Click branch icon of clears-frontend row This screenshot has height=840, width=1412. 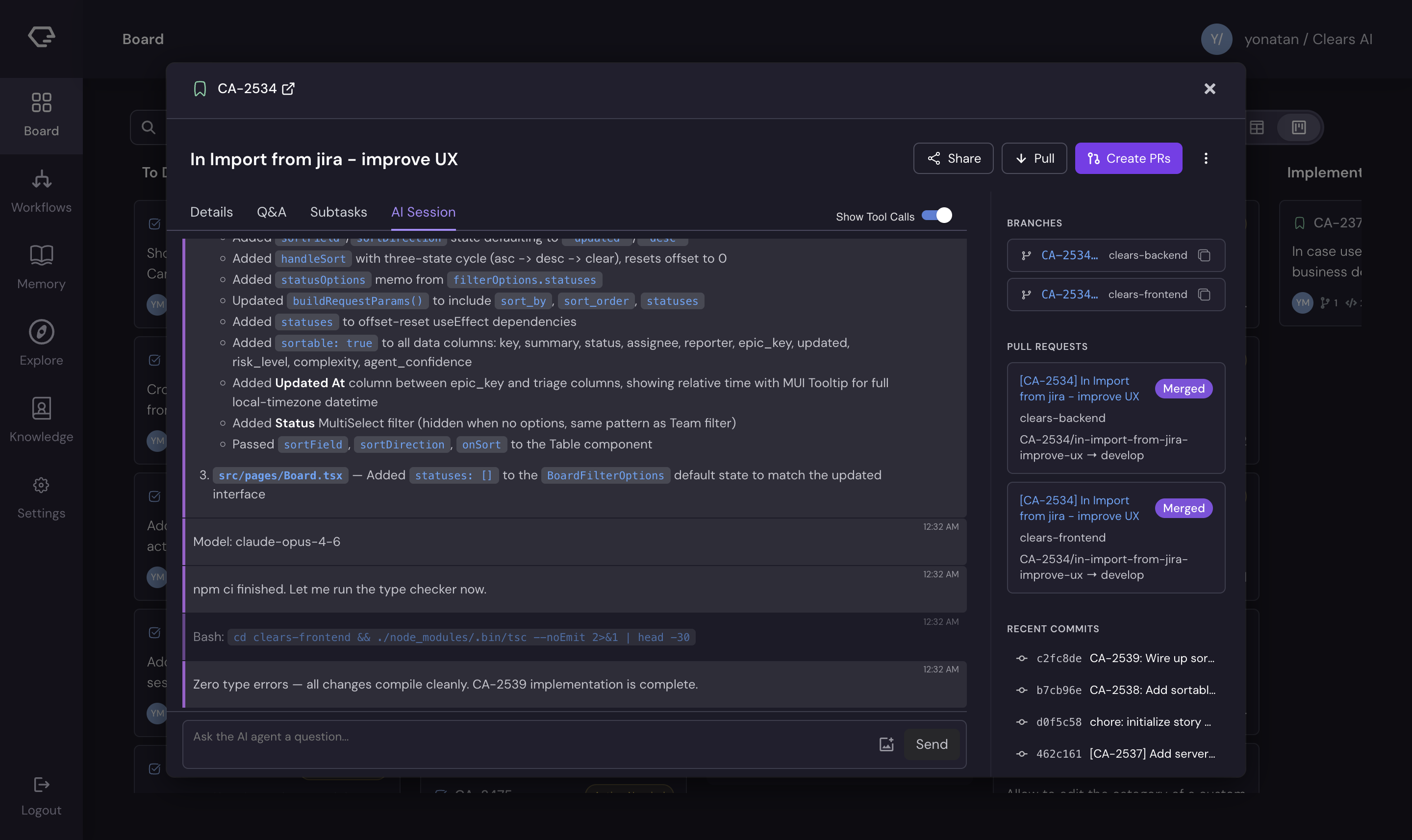coord(1026,295)
